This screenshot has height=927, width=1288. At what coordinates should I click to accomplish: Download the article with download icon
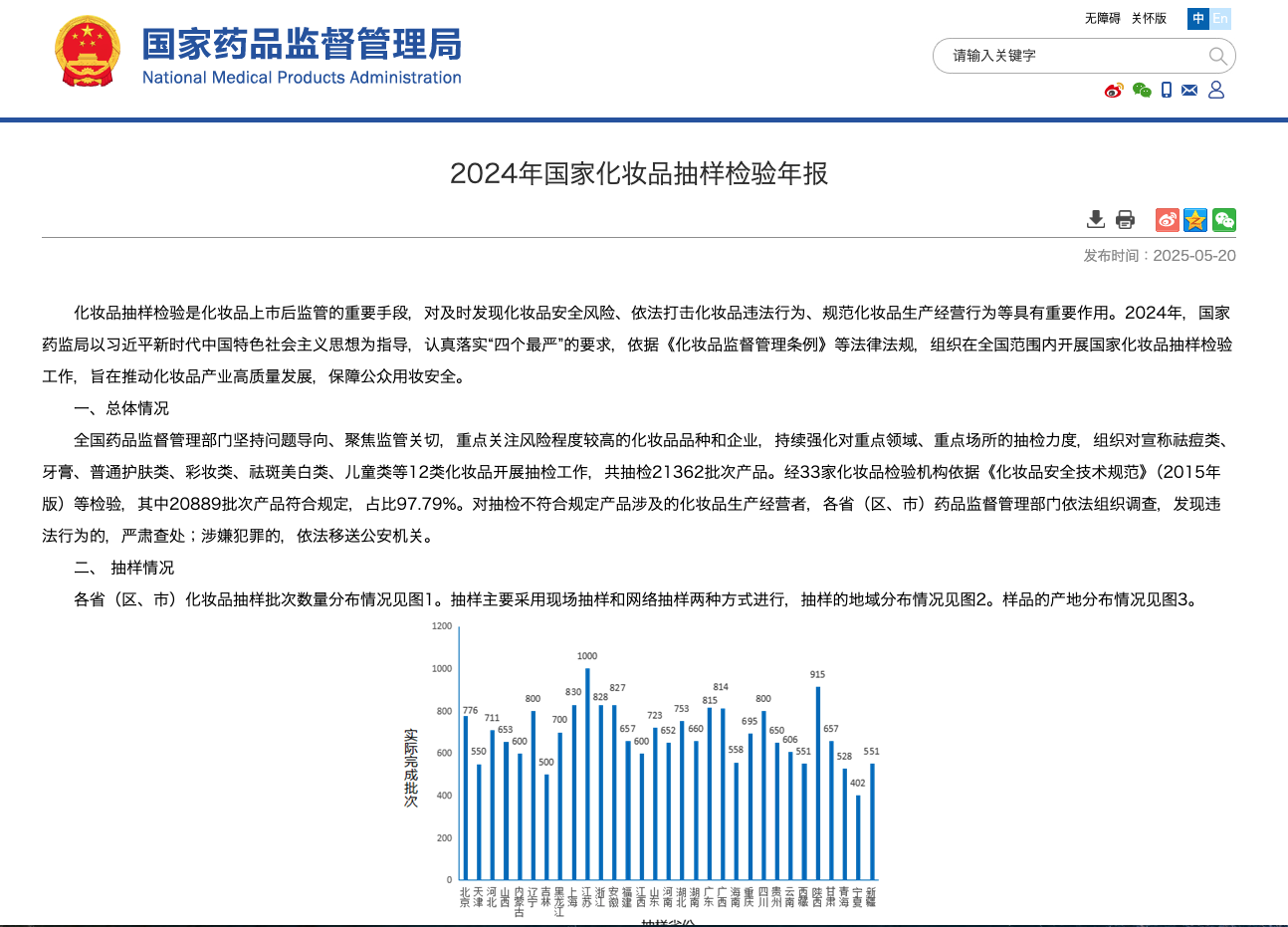point(1096,219)
